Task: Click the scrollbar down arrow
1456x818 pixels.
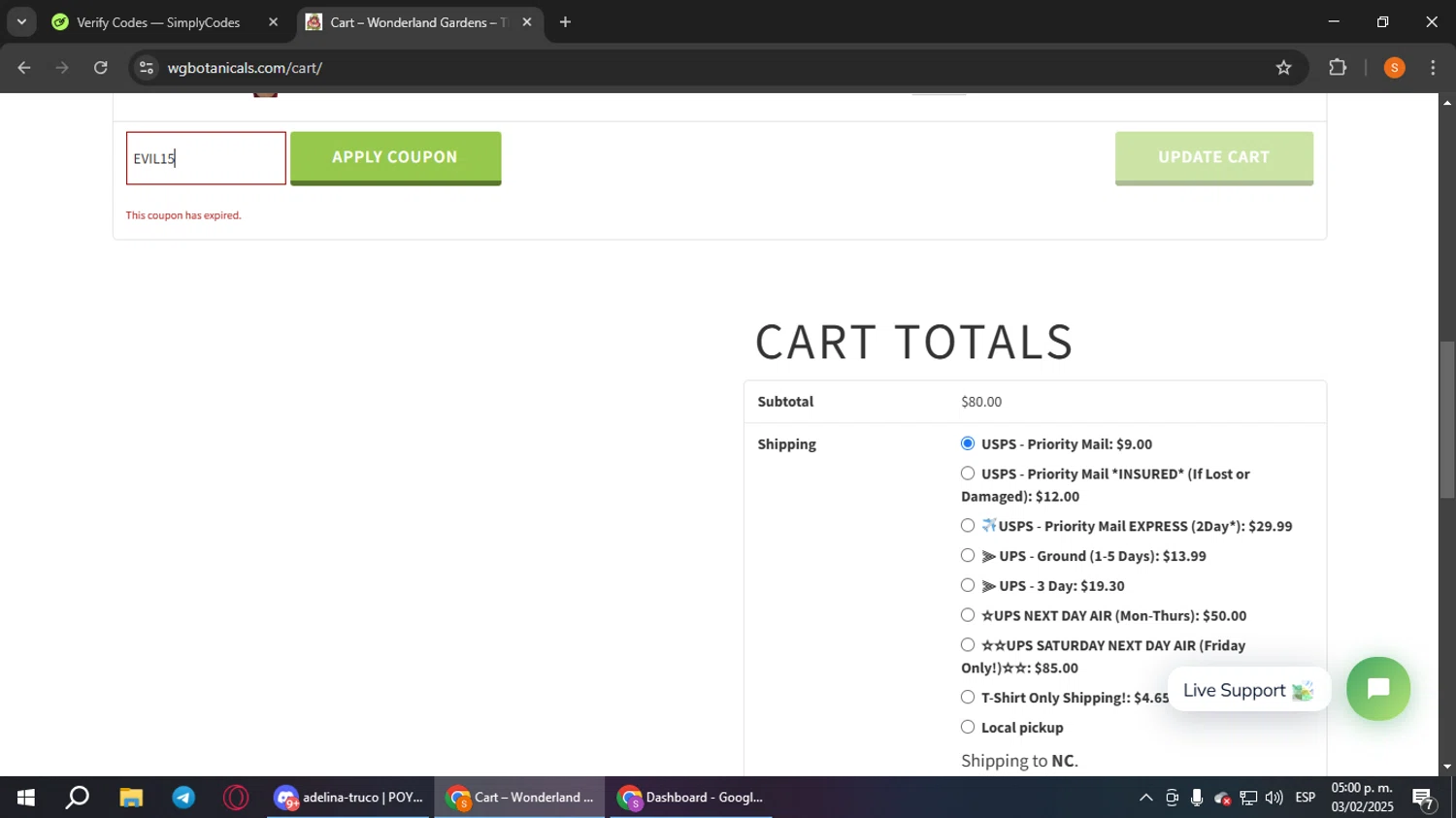Action: tap(1447, 767)
